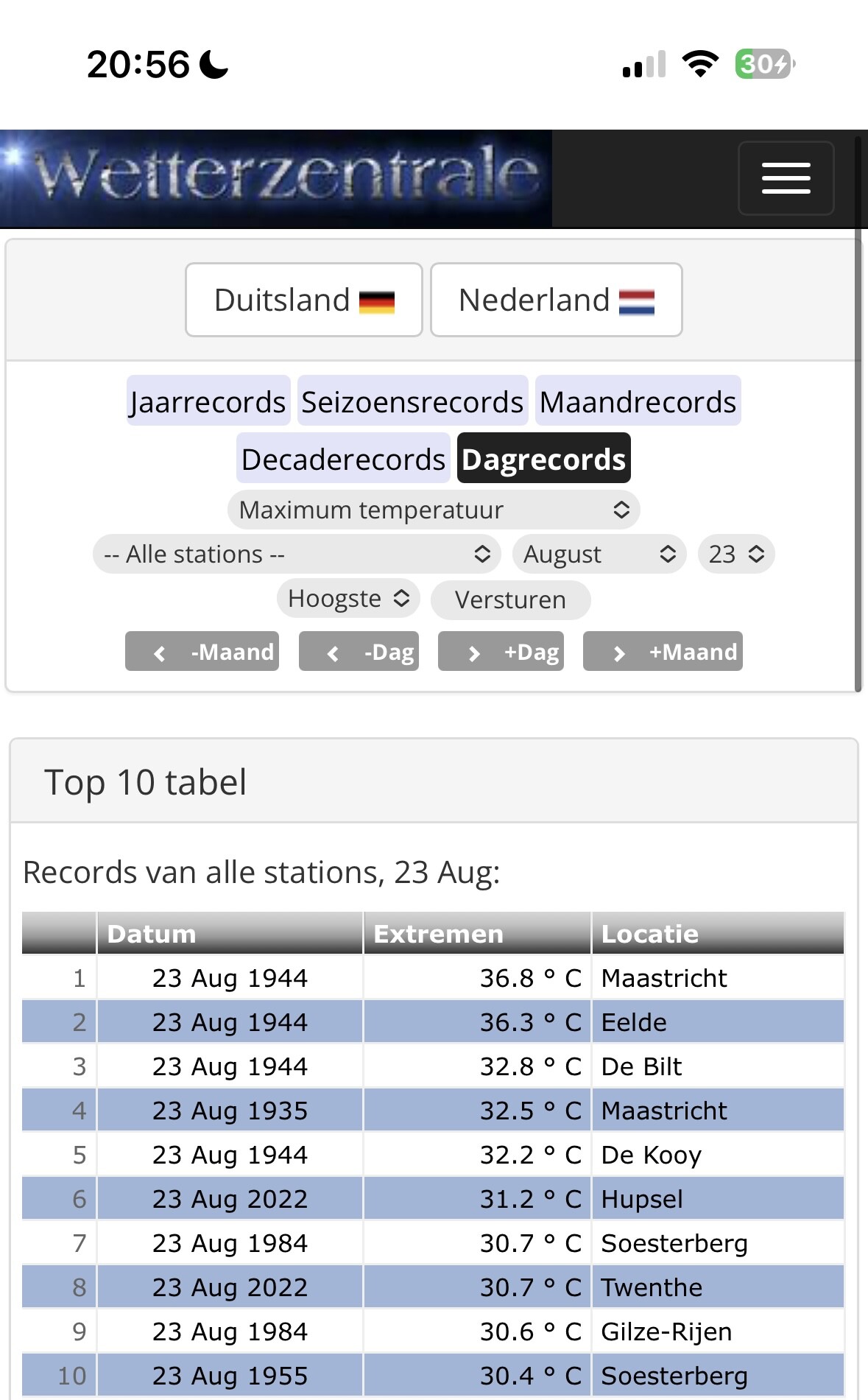Select the Decaderecords tab

[x=343, y=459]
